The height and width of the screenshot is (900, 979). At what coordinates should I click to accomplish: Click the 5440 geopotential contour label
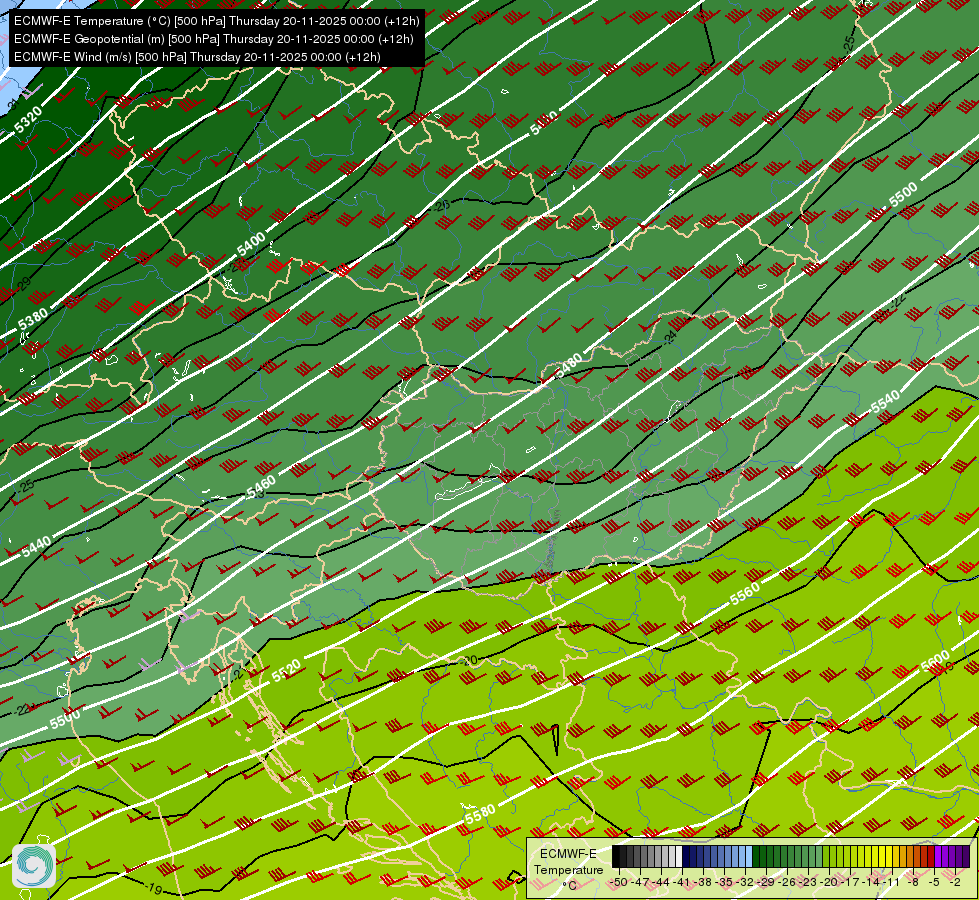tap(36, 548)
